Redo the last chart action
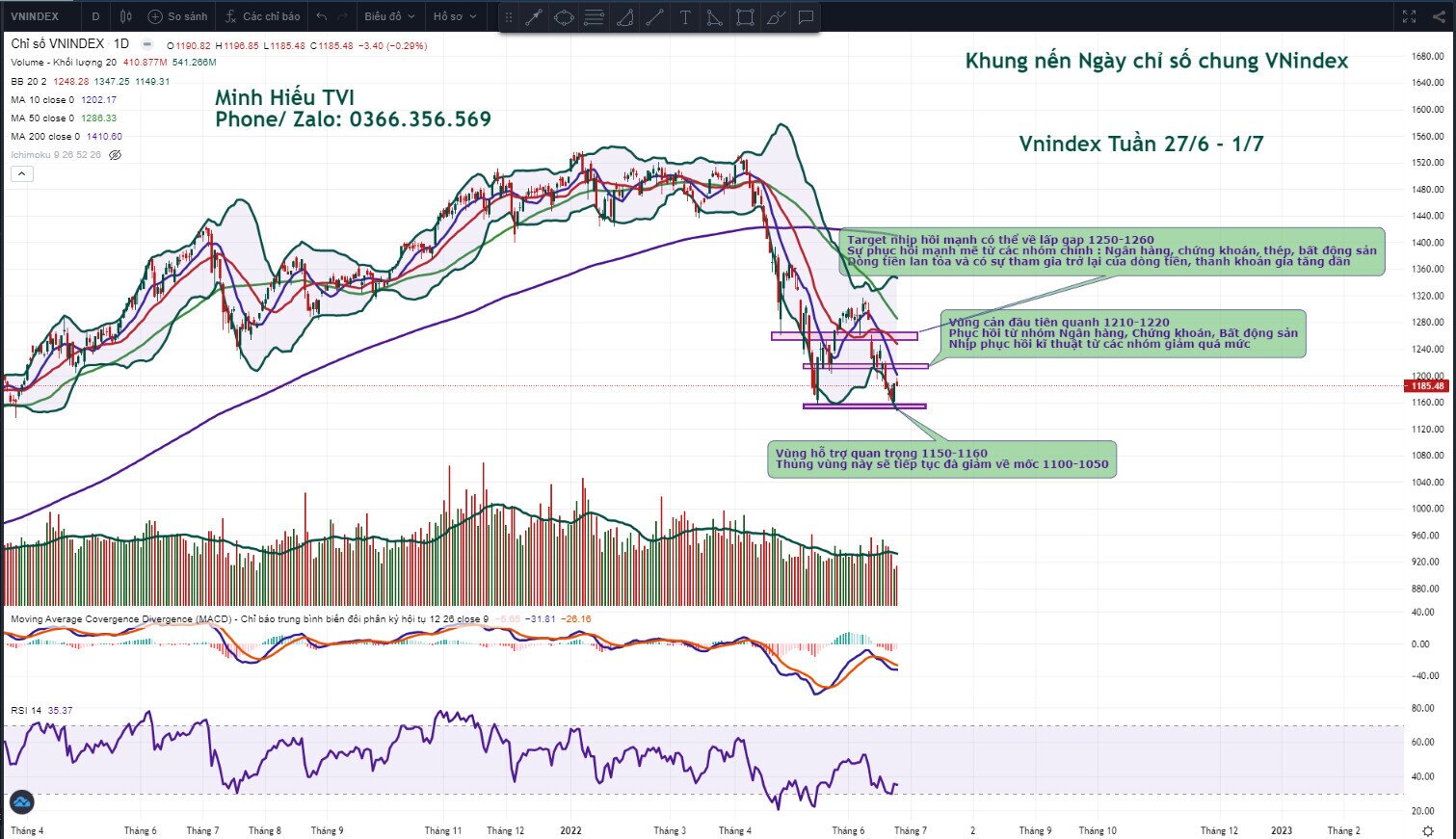This screenshot has width=1456, height=839. pos(343,16)
